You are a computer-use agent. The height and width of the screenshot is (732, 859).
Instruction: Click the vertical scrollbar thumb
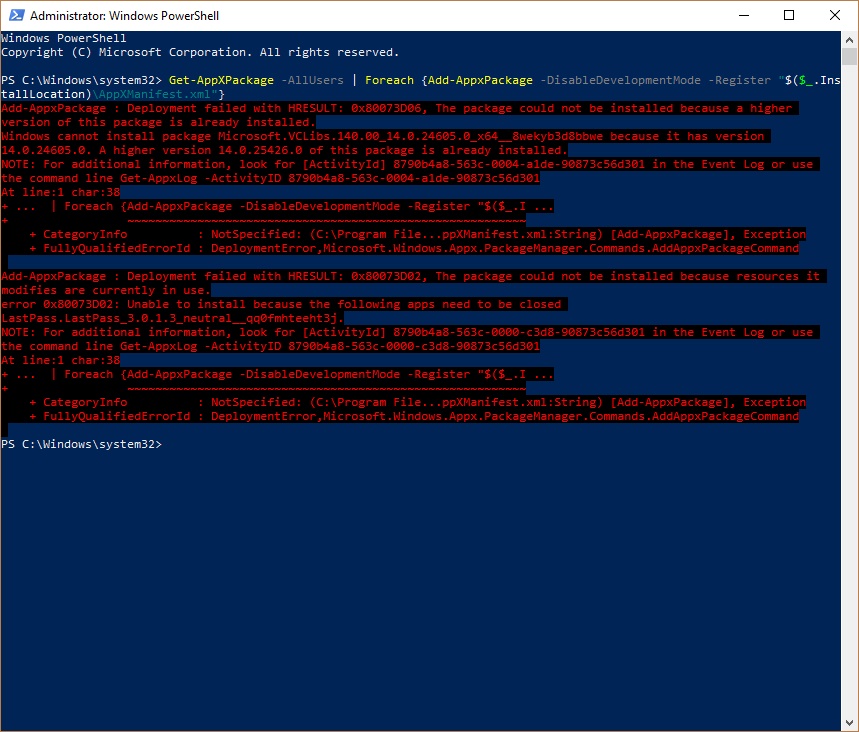(x=849, y=56)
